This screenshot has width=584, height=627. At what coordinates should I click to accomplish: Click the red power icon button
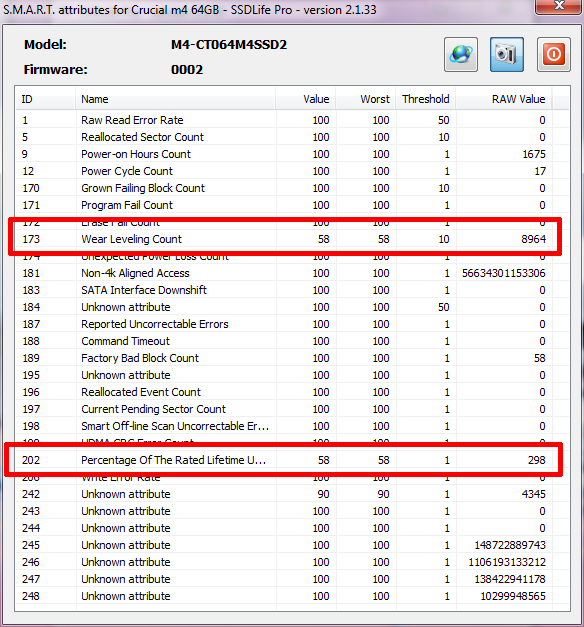(554, 54)
